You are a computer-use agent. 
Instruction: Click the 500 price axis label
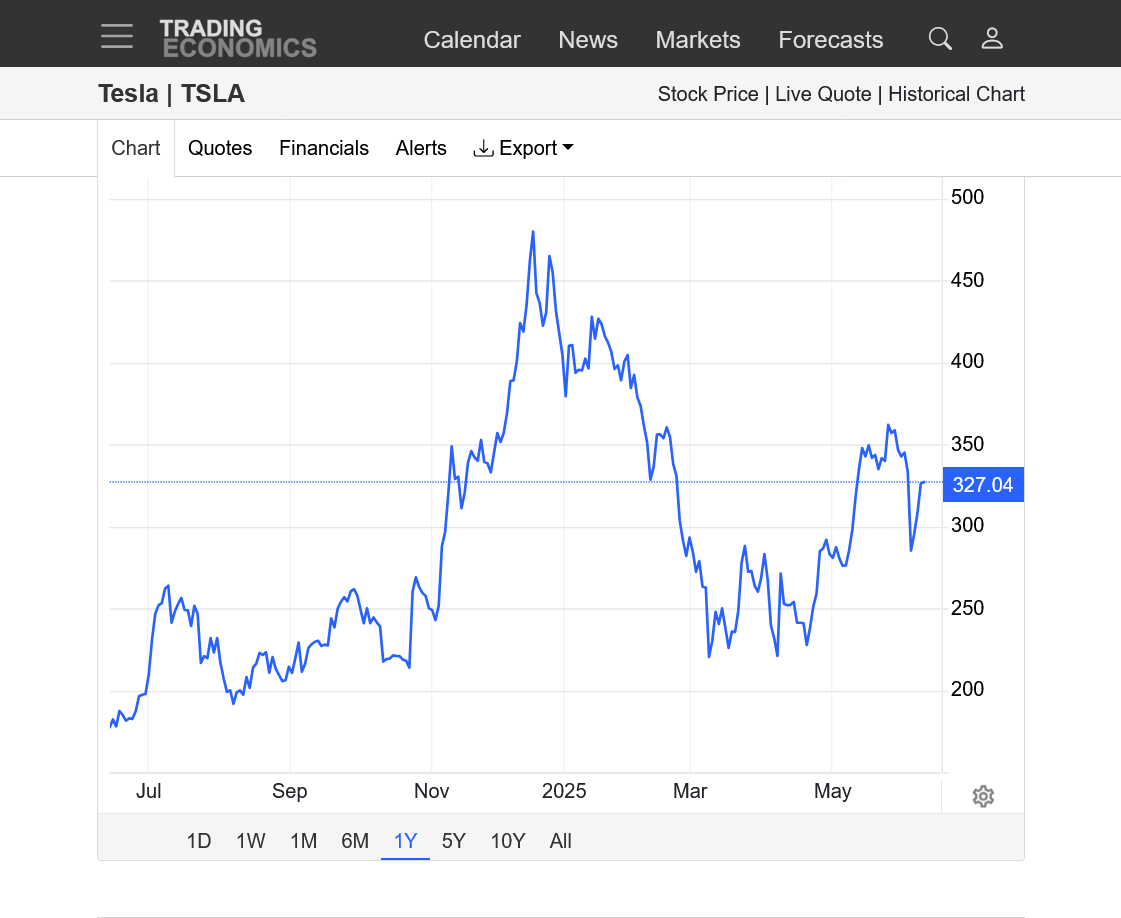[x=967, y=197]
